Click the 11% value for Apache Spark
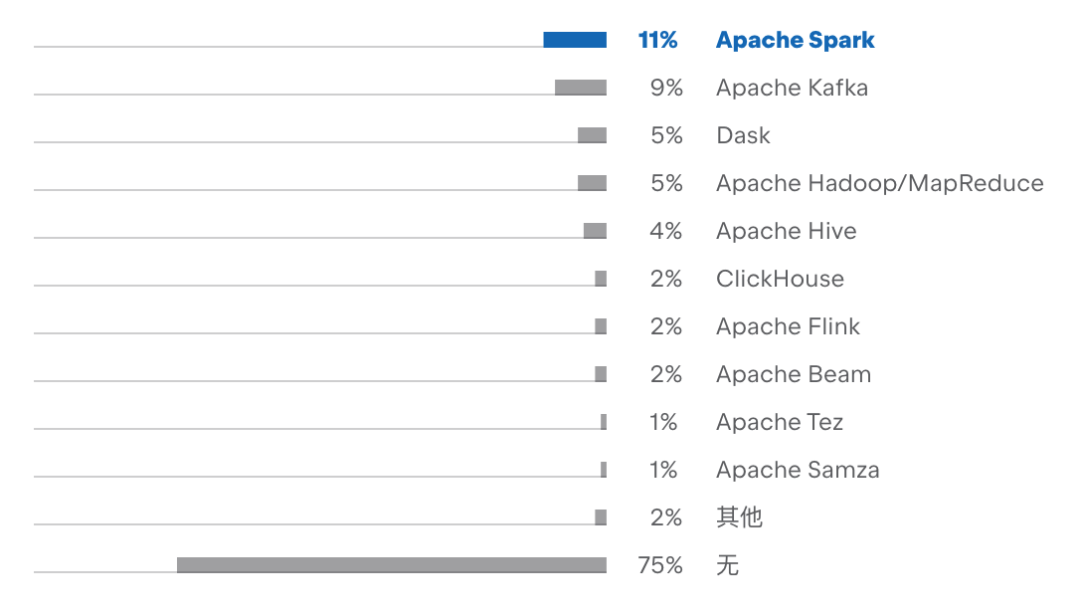This screenshot has width=1080, height=615. (x=658, y=41)
